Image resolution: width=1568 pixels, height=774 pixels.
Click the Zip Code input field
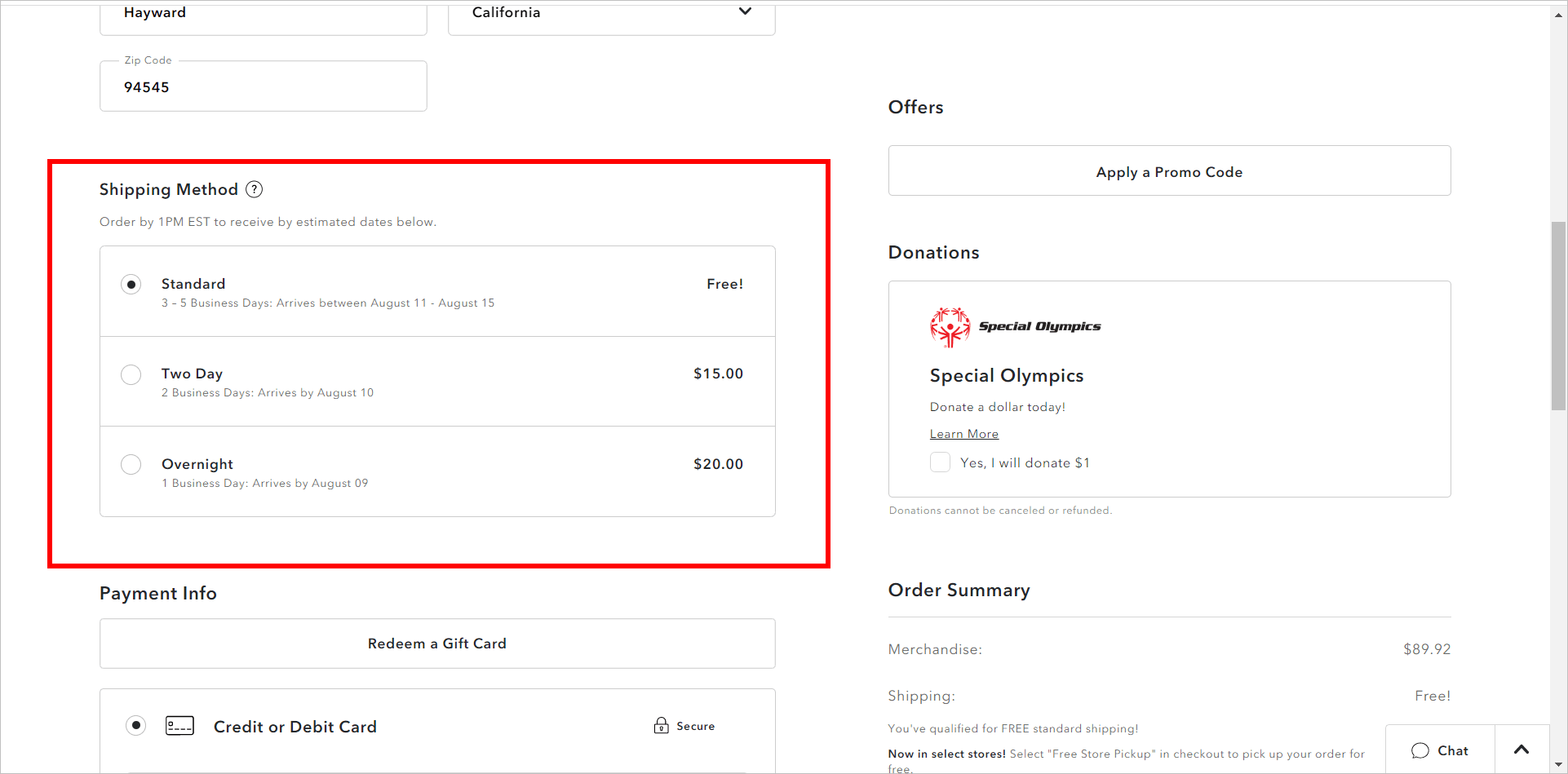[x=263, y=86]
